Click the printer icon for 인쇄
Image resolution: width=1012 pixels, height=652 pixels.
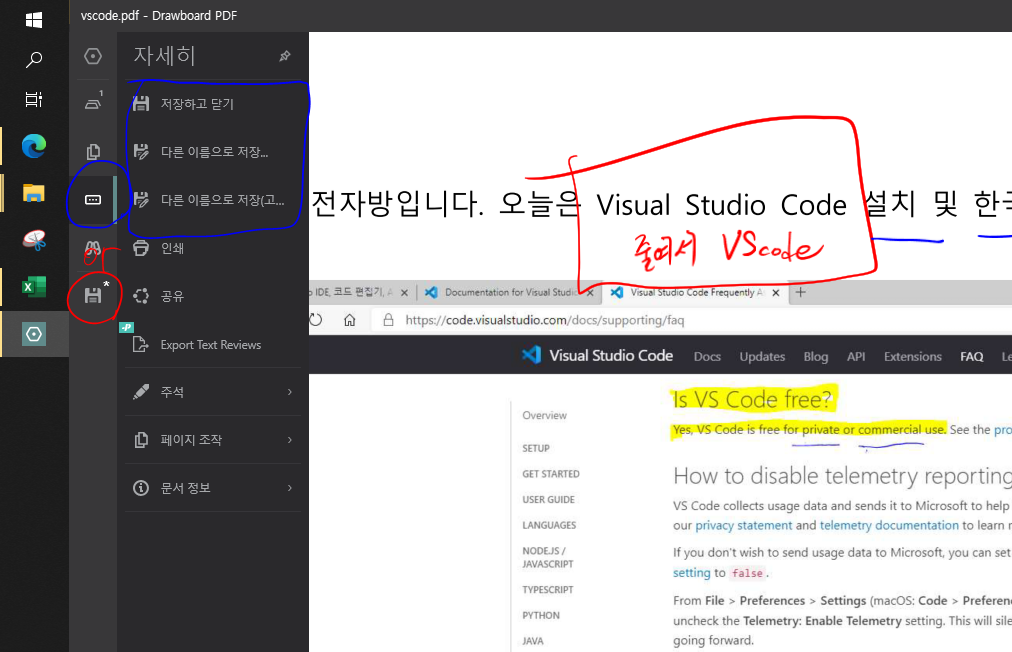(x=141, y=248)
